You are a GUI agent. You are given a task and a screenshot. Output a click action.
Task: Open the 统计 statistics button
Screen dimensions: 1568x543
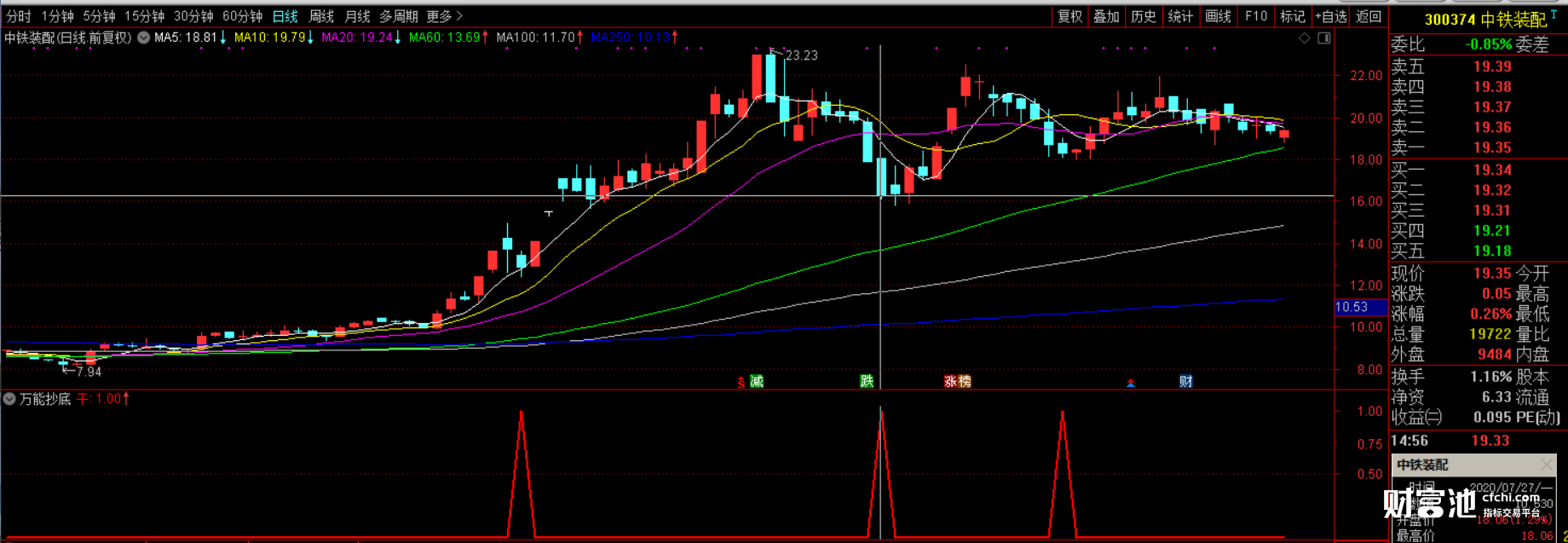(1180, 16)
